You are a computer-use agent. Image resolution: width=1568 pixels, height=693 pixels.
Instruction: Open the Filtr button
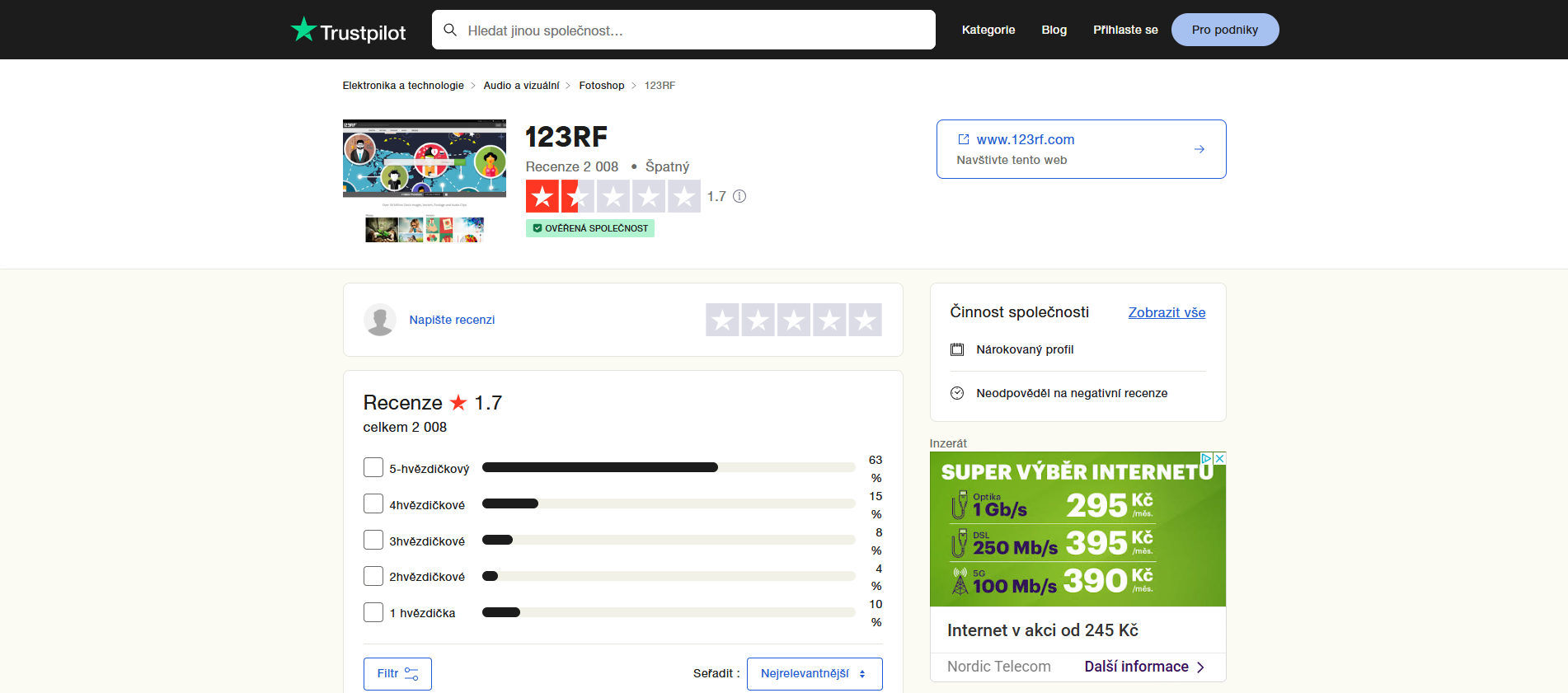pos(397,674)
